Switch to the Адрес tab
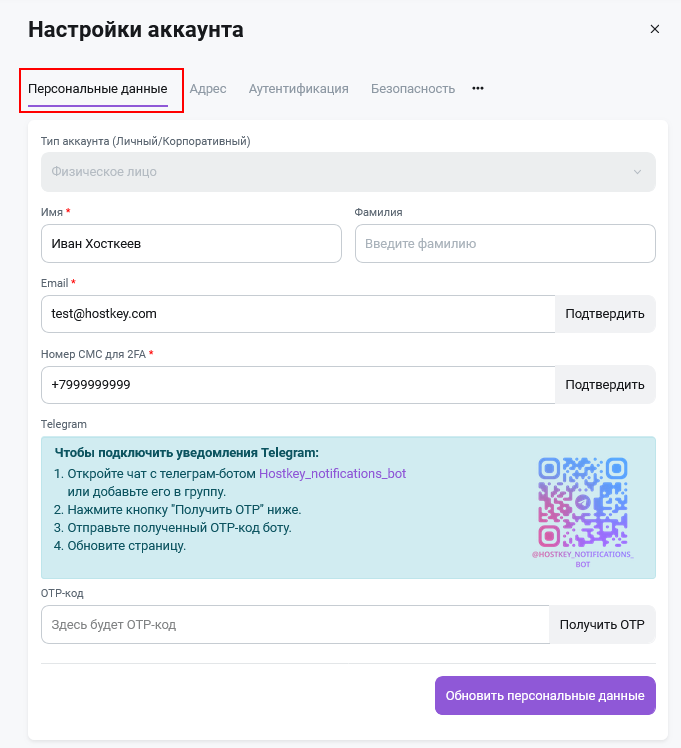The height and width of the screenshot is (748, 681). tap(208, 89)
